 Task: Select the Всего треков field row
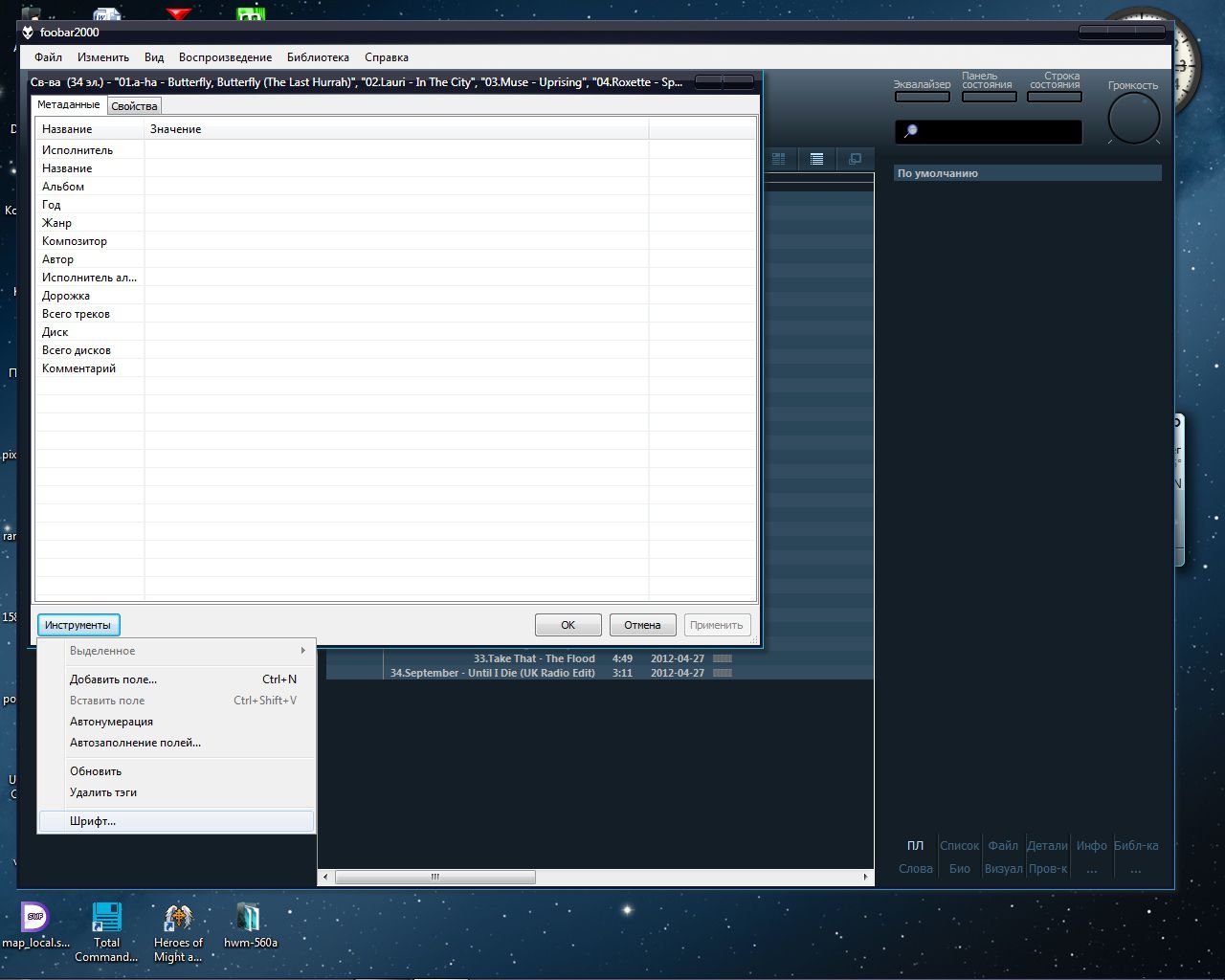pos(395,314)
